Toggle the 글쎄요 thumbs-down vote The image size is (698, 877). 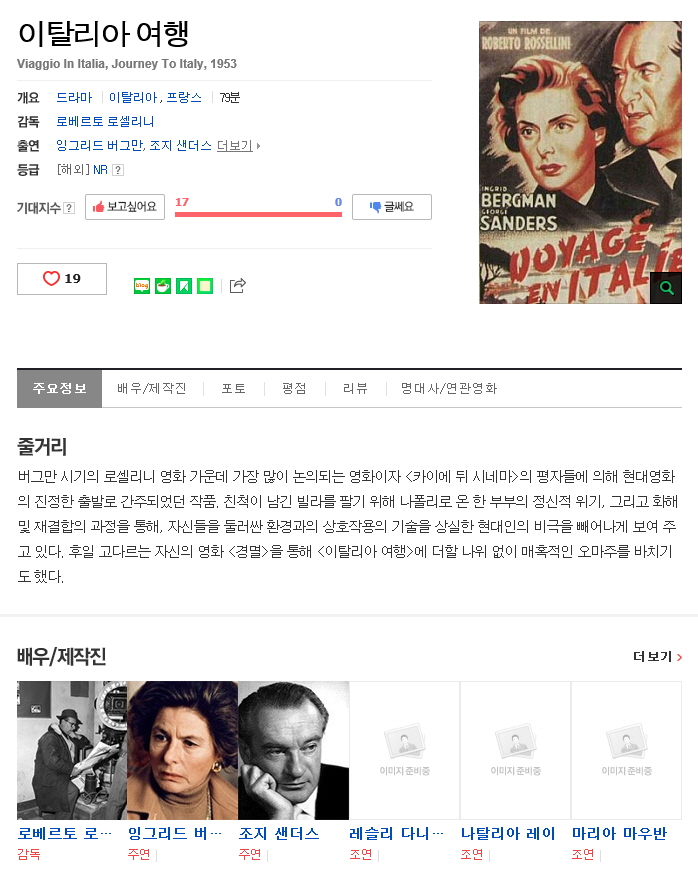[x=392, y=207]
